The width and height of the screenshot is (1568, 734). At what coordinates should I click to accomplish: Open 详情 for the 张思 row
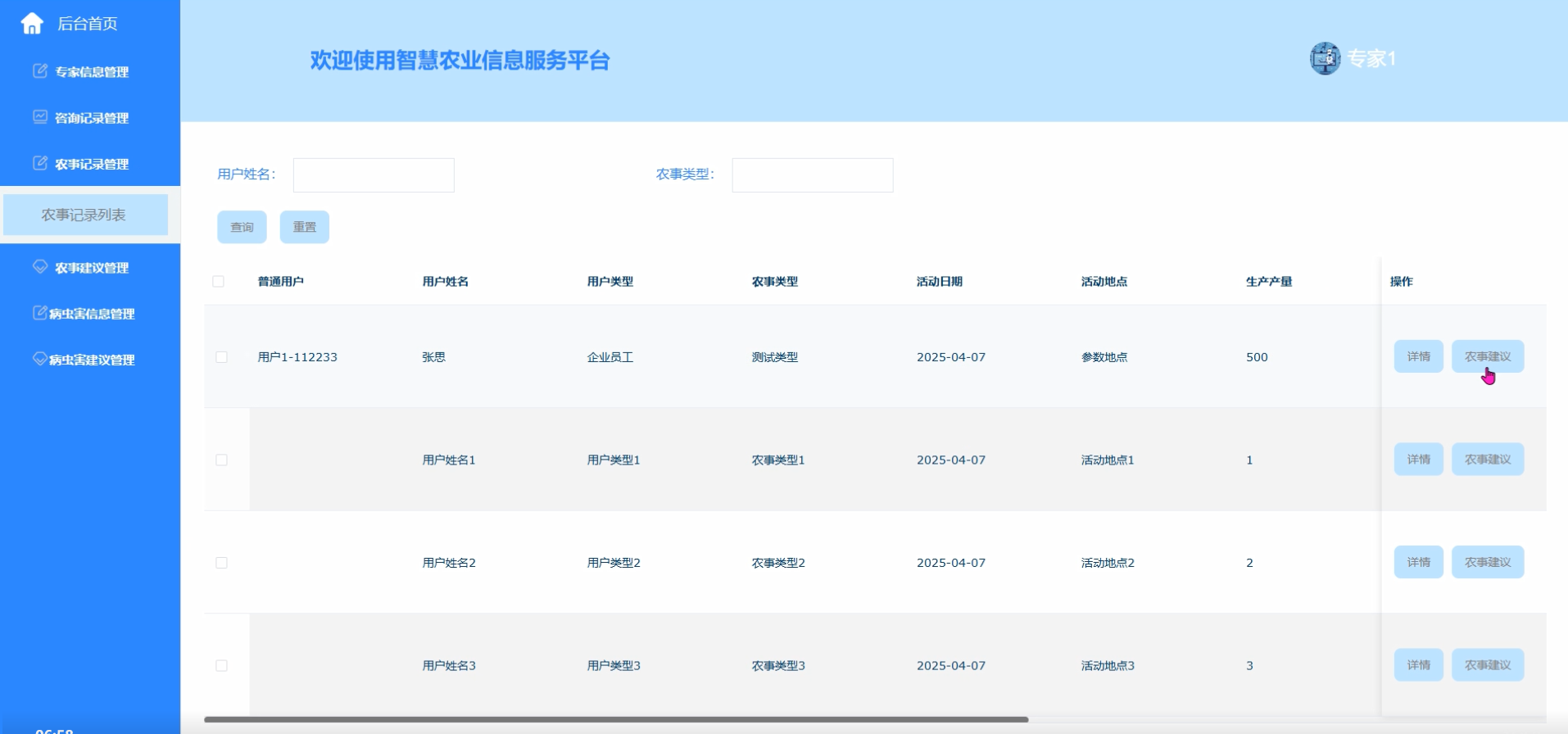[1419, 356]
